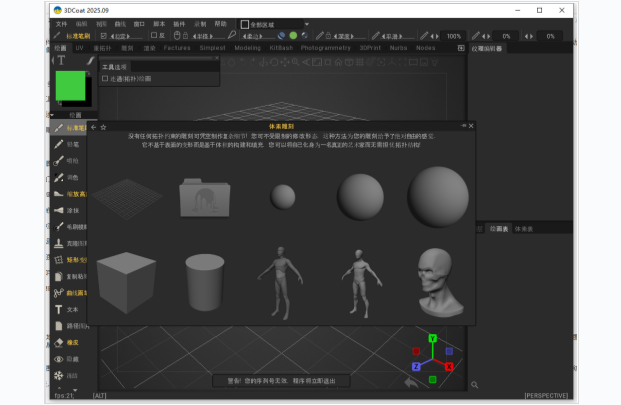
Task: Choose the cylinder primitive thumbnail
Action: tap(203, 283)
